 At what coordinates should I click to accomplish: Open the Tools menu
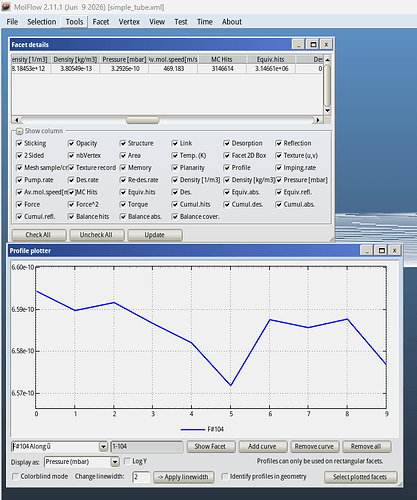(x=74, y=22)
